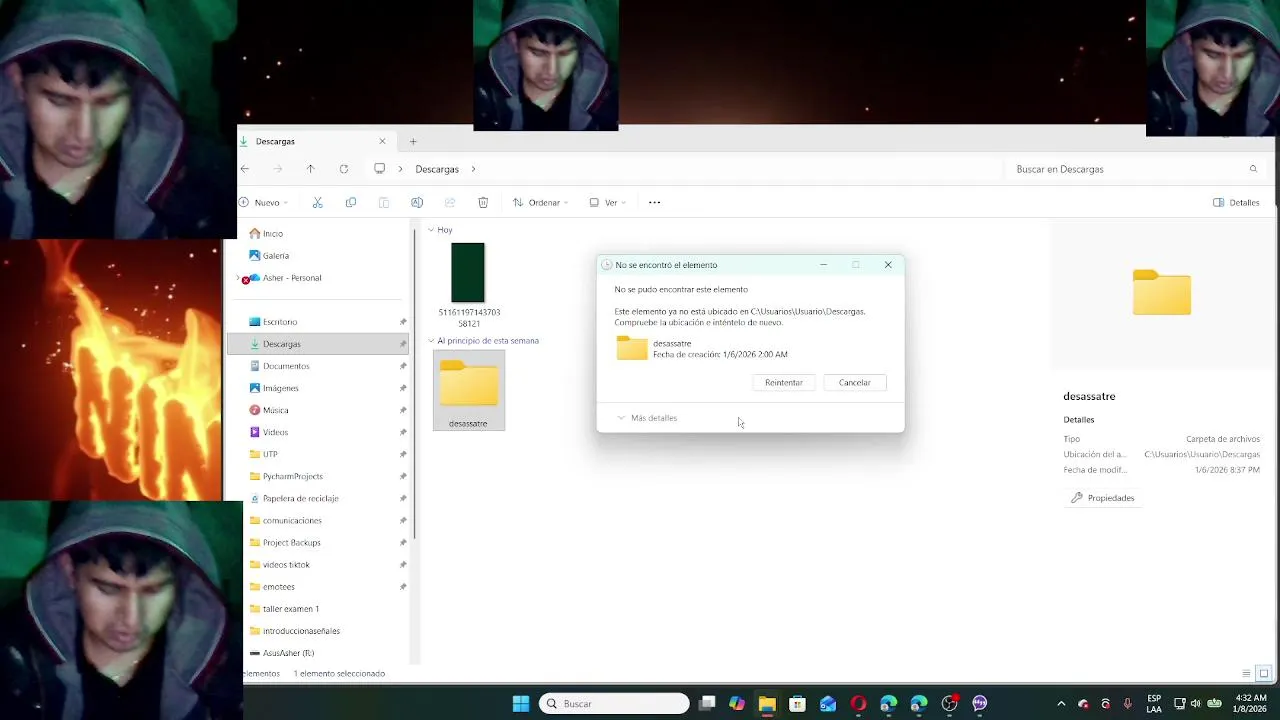Screen dimensions: 1280x720
Task: Show hidden system tray icons chevron
Action: point(1061,703)
